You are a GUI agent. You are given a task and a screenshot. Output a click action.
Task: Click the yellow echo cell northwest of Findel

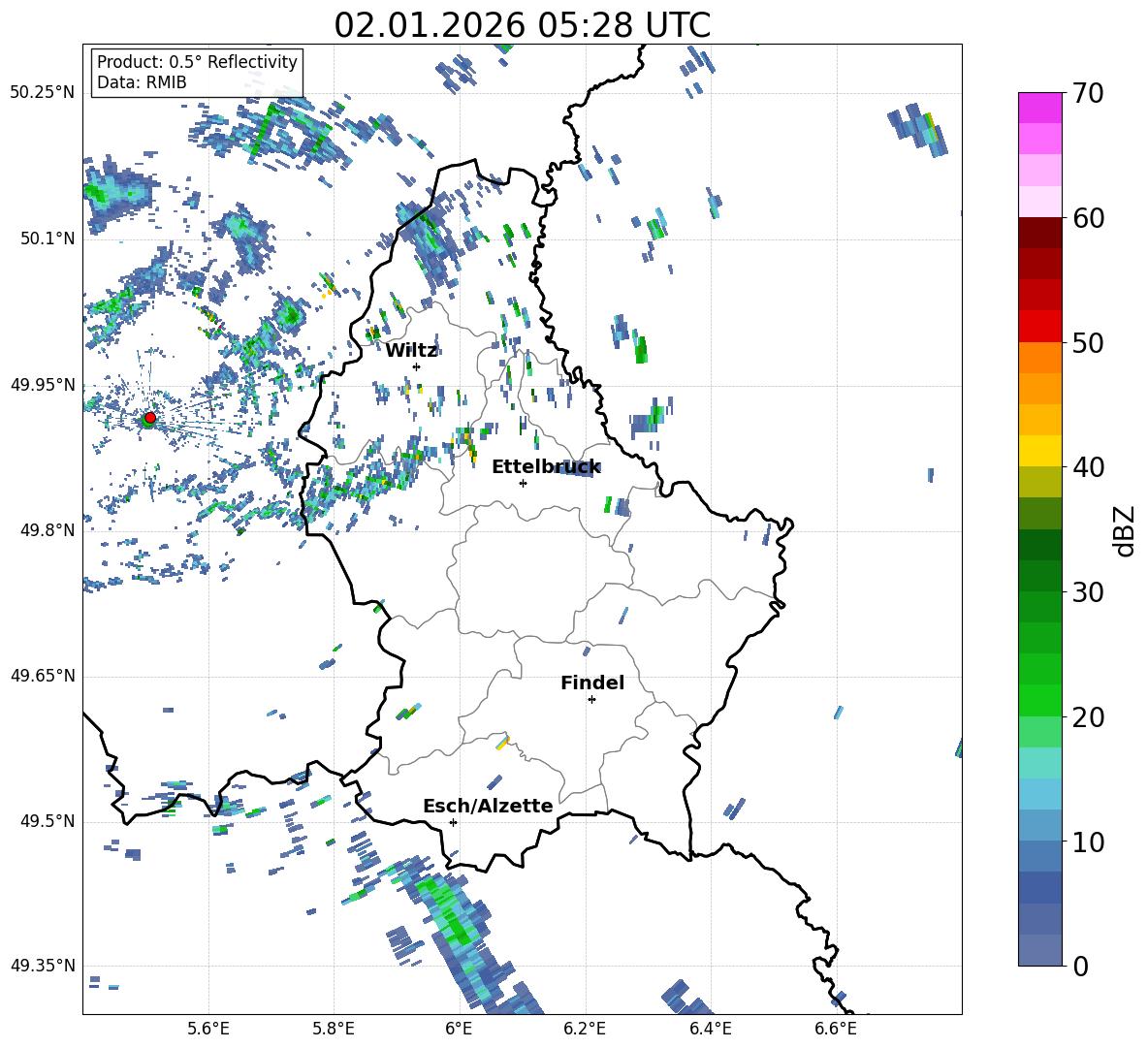[503, 742]
